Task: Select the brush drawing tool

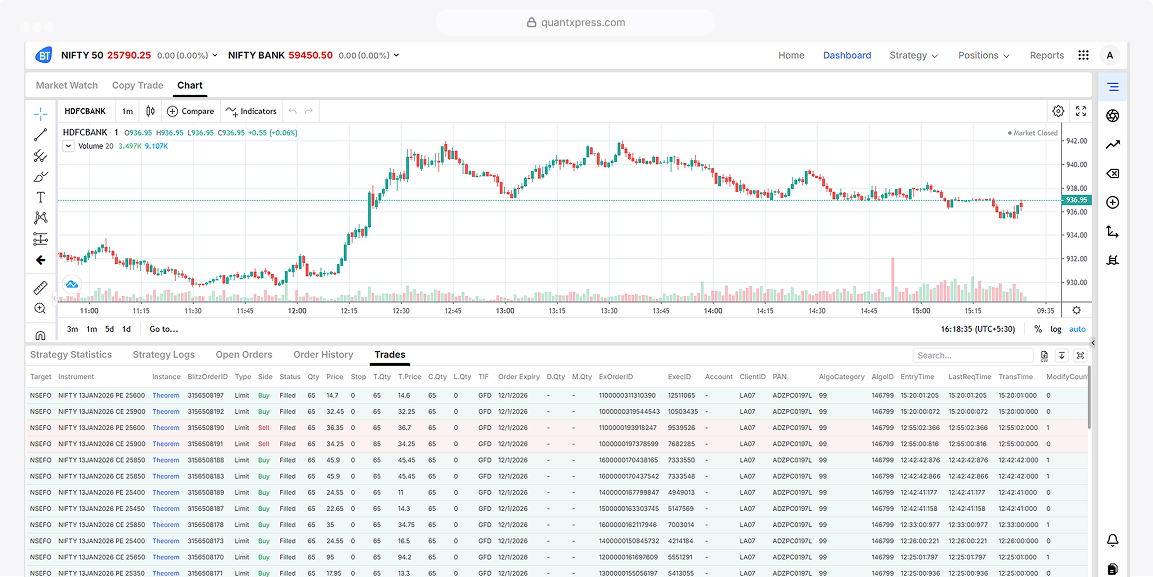Action: pyautogui.click(x=40, y=176)
